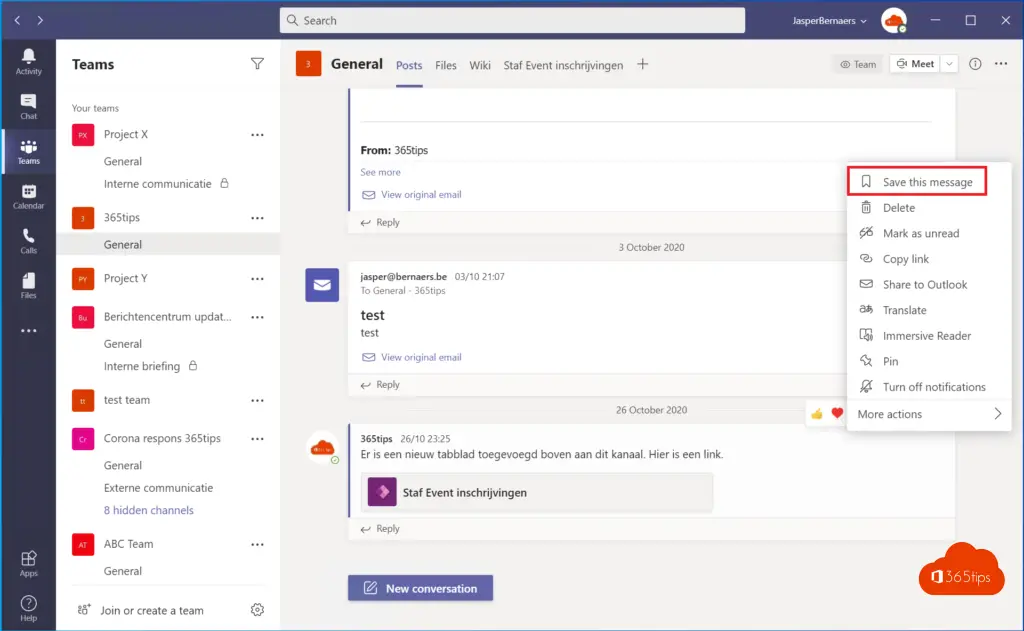Click the Search input box
The width and height of the screenshot is (1024, 631).
pyautogui.click(x=512, y=20)
